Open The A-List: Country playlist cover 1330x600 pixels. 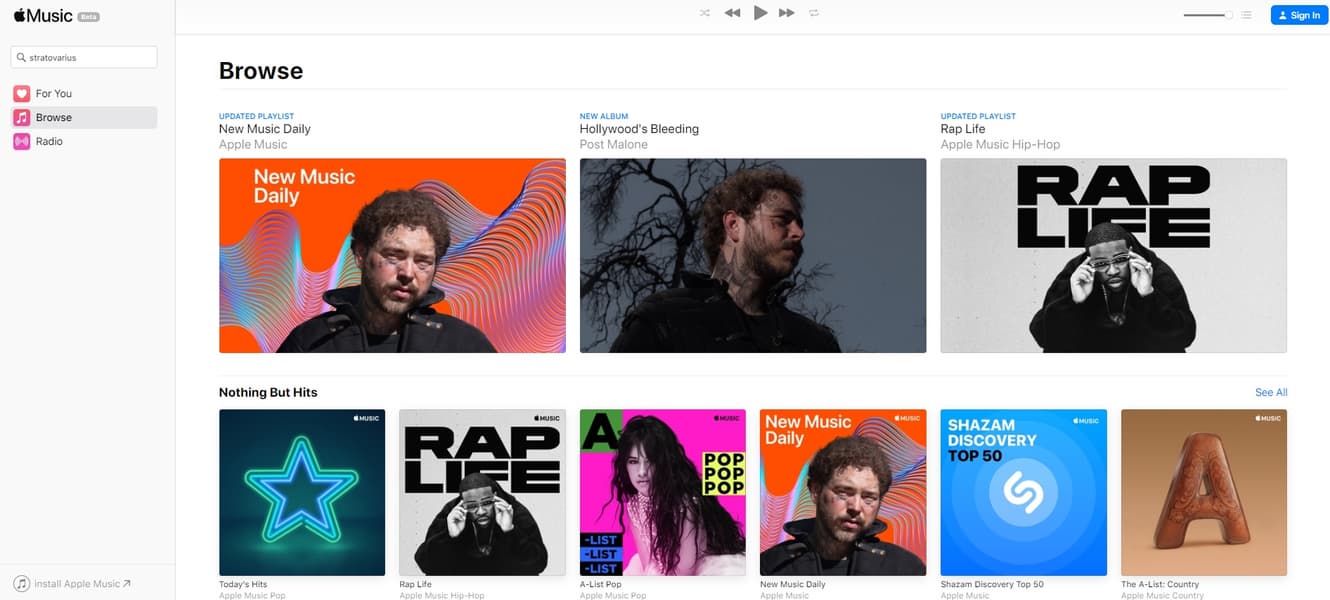click(1204, 492)
